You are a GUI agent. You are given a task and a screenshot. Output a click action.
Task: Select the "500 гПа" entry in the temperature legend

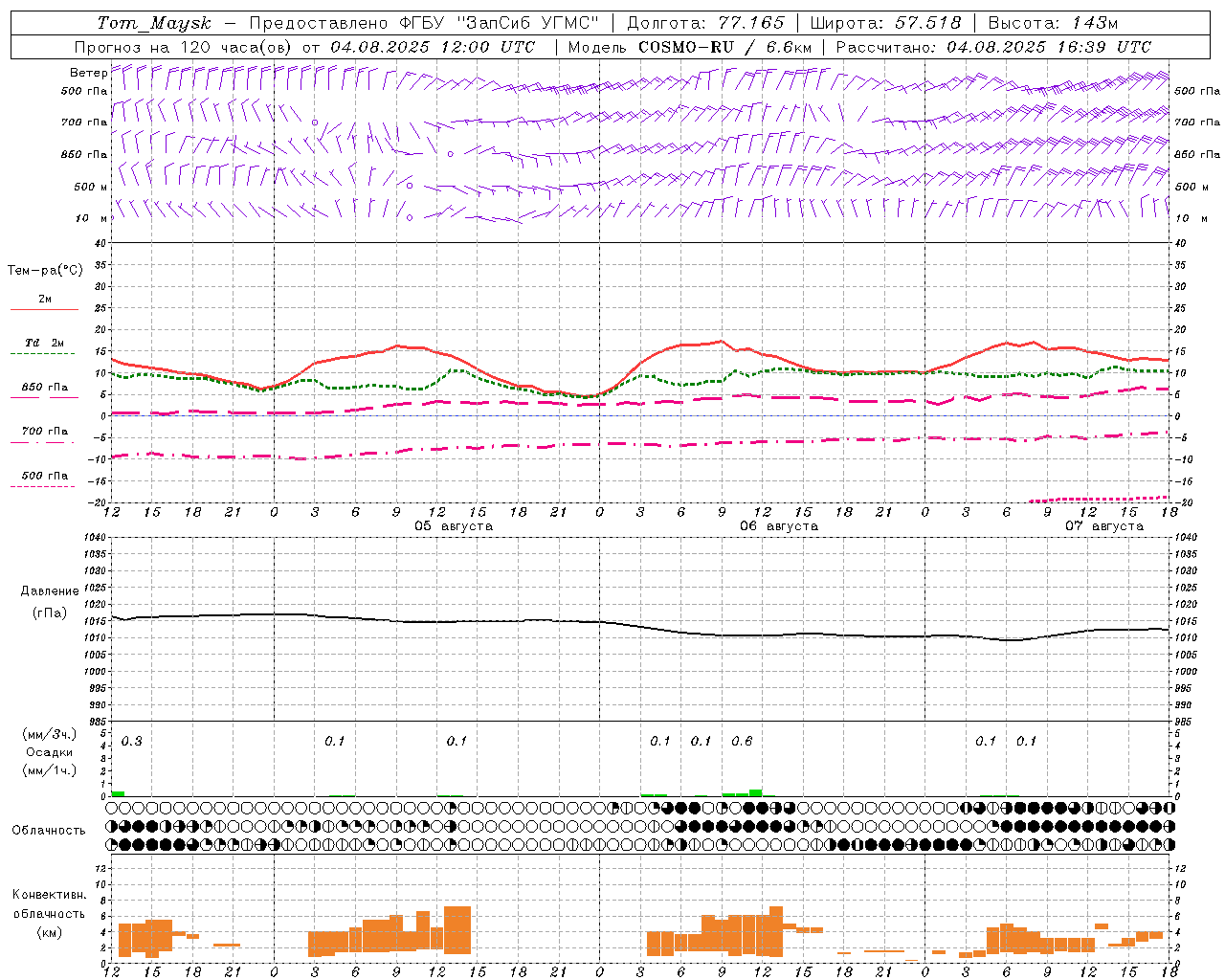44,476
